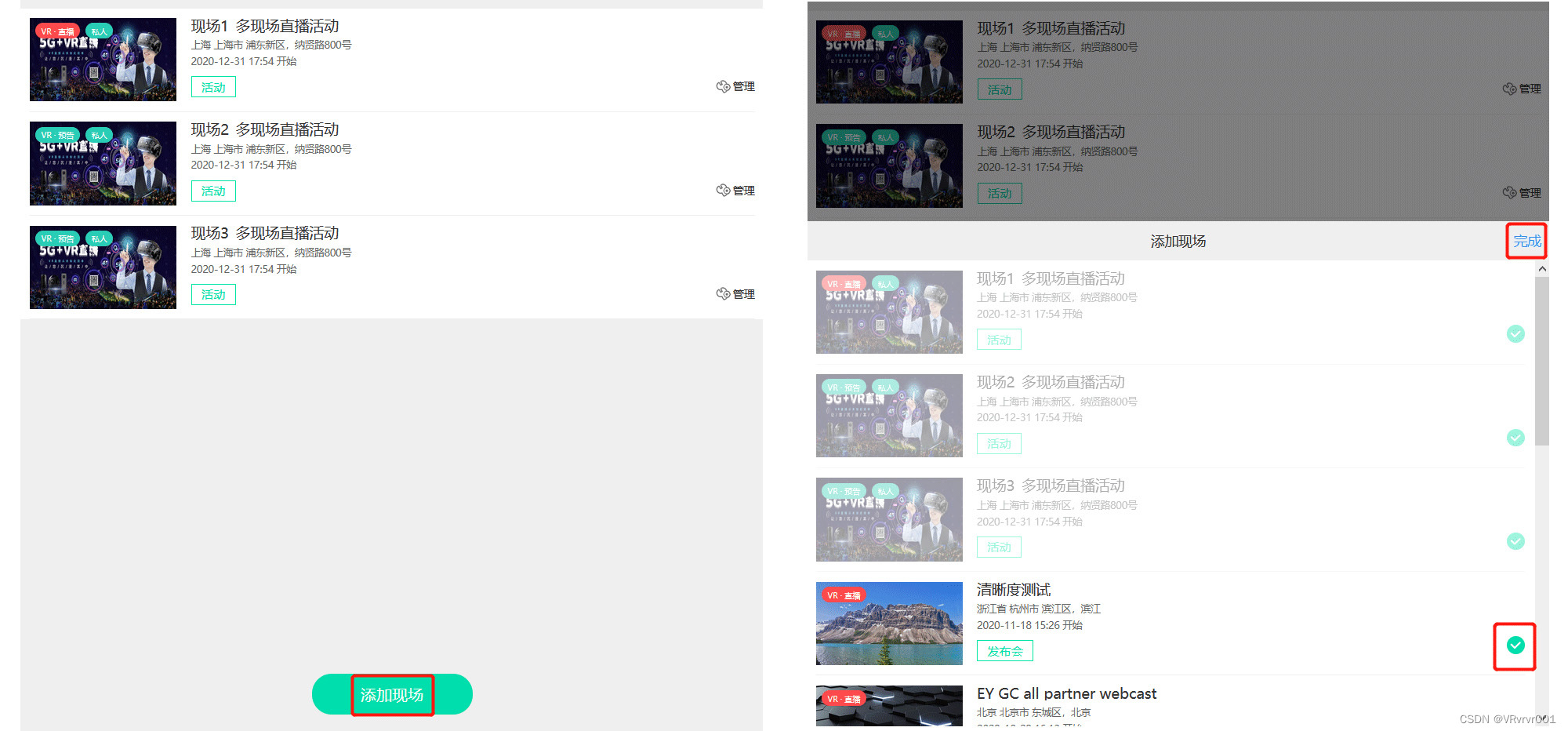Click 活动 tag under 现场3 in add list
Screen dimensions: 1568x731
click(999, 547)
